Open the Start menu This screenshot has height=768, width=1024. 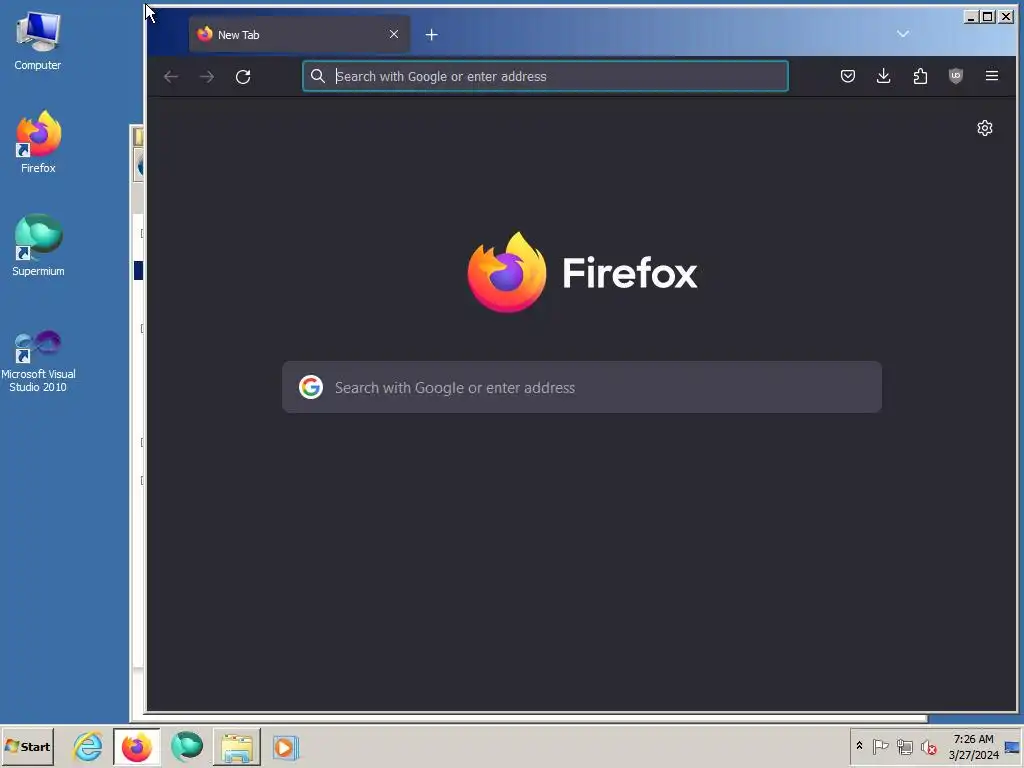tap(27, 746)
